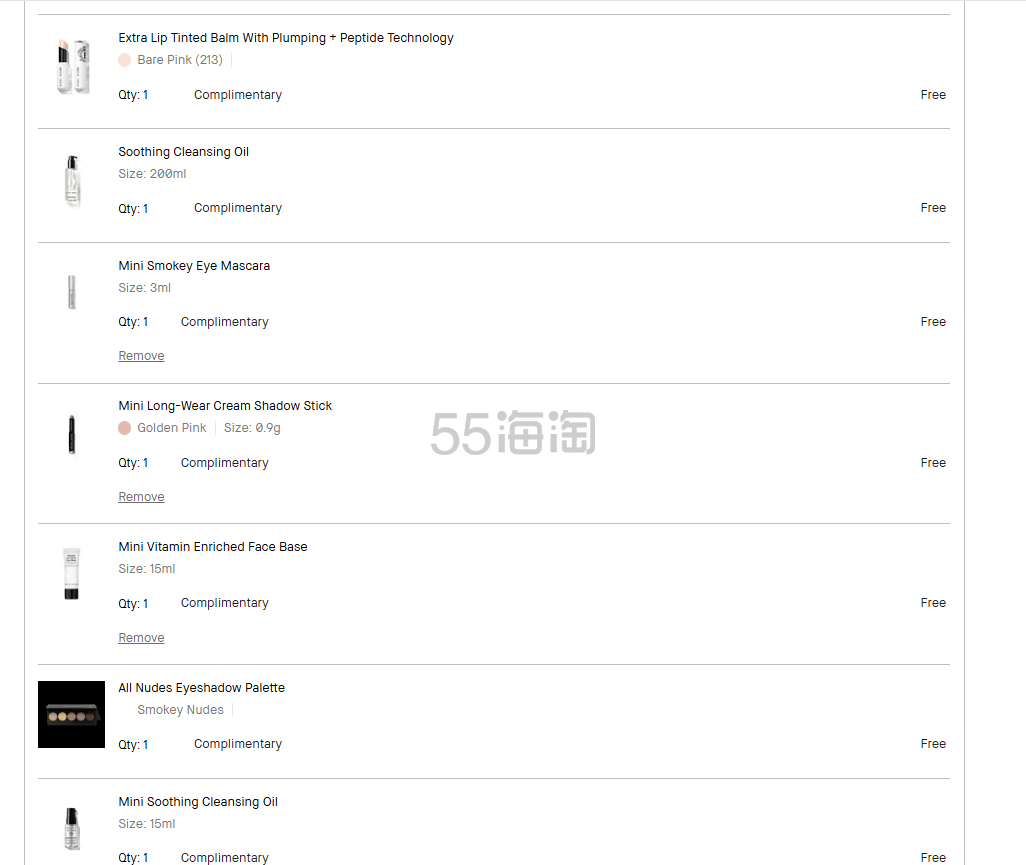Open the Mini Soothing Cleansing Oil thumbnail
Viewport: 1026px width, 865px height.
tap(72, 828)
